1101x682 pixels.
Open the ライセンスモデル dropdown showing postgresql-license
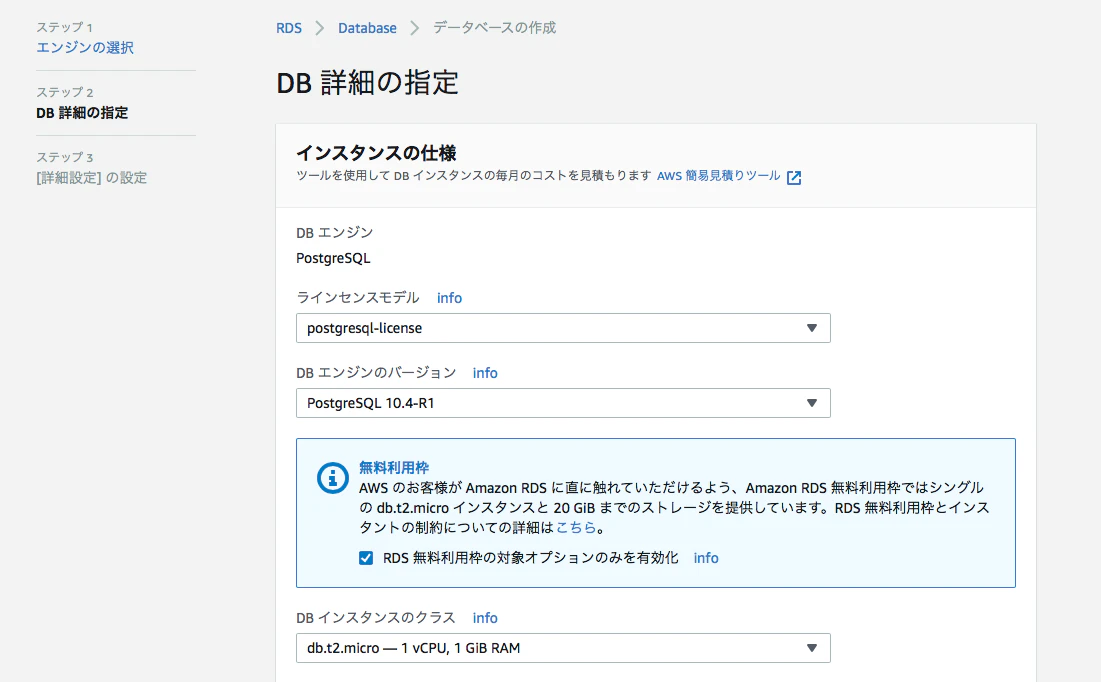click(563, 328)
